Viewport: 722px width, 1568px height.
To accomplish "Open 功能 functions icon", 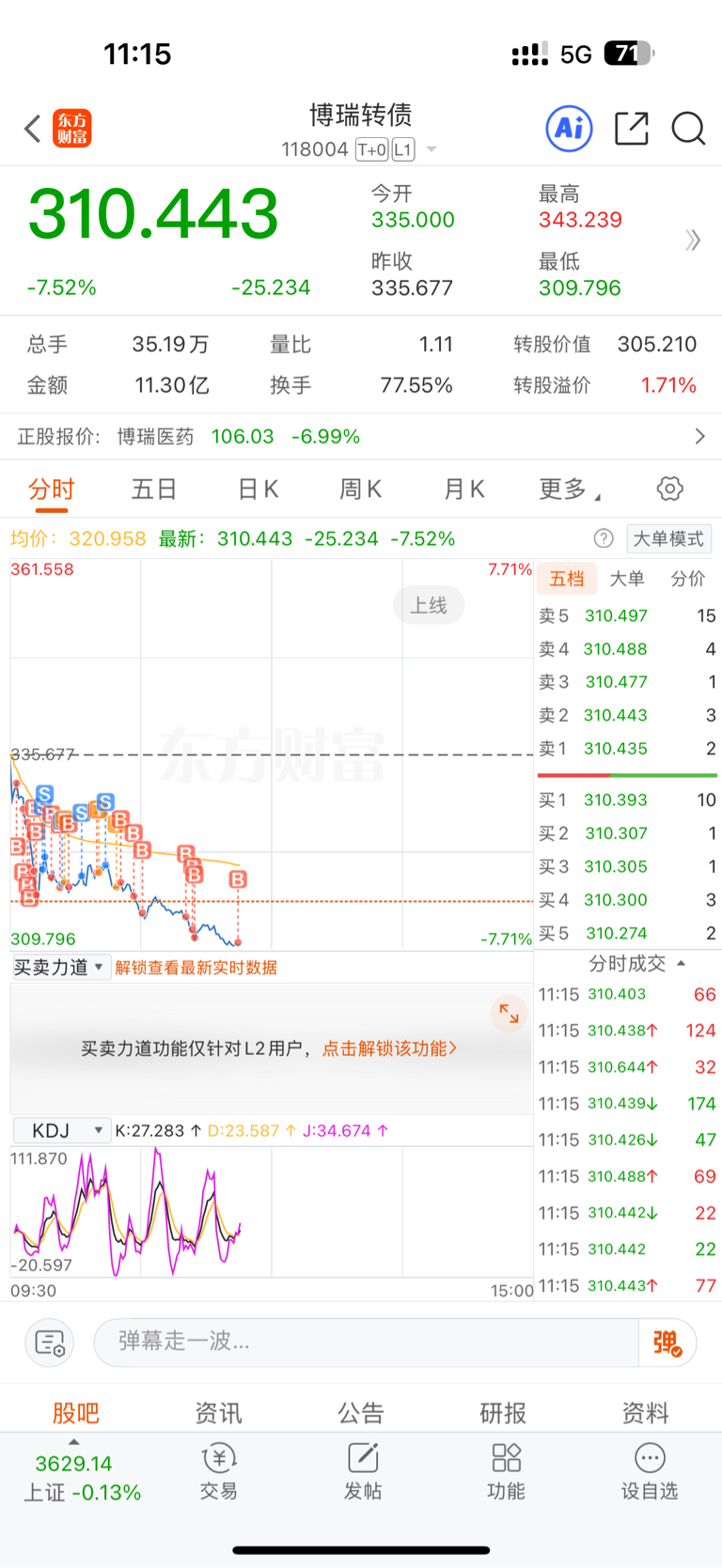I will click(x=506, y=1472).
